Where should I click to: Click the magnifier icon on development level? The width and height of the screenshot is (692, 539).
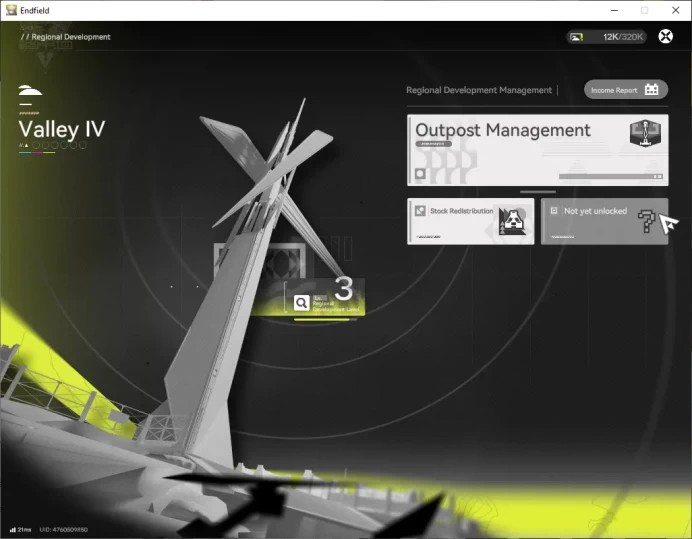(x=301, y=303)
